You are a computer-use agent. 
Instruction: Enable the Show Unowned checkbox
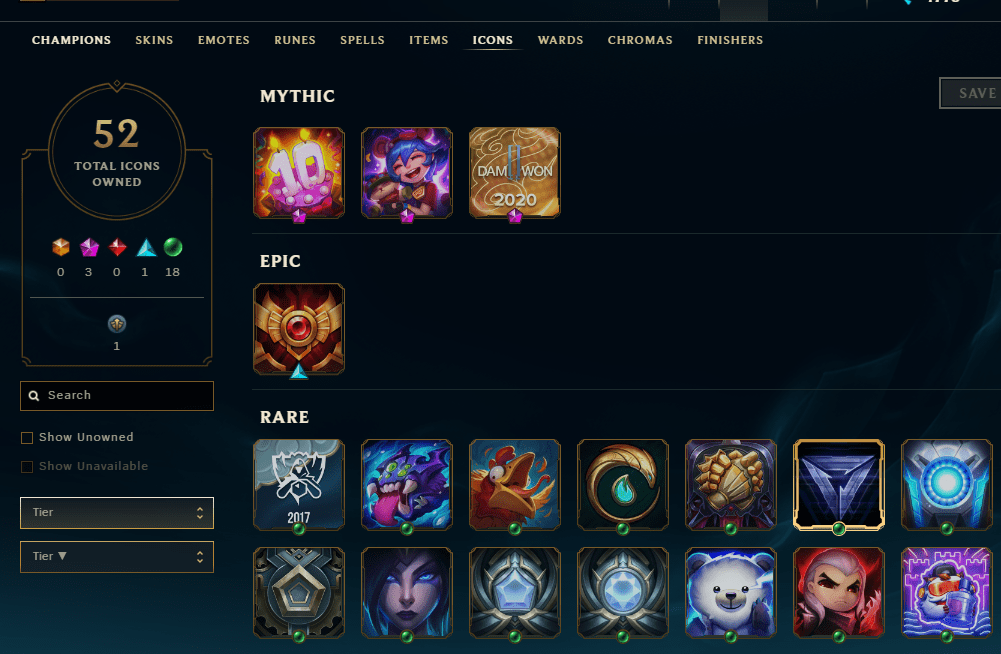click(x=27, y=437)
